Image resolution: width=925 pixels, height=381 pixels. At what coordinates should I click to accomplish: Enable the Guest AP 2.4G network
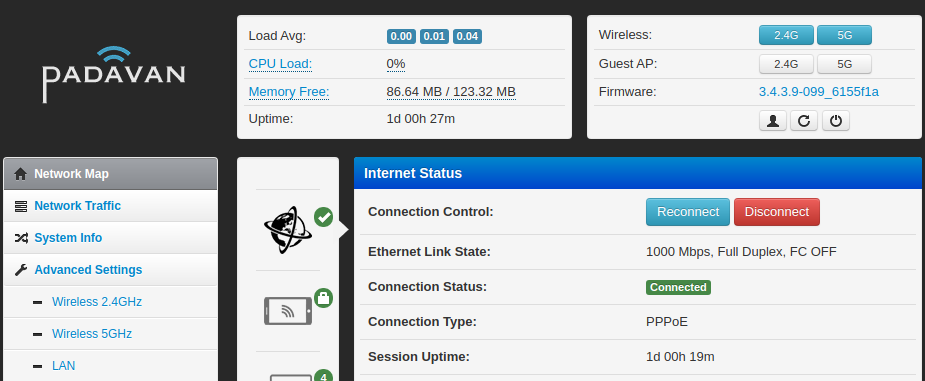(786, 64)
